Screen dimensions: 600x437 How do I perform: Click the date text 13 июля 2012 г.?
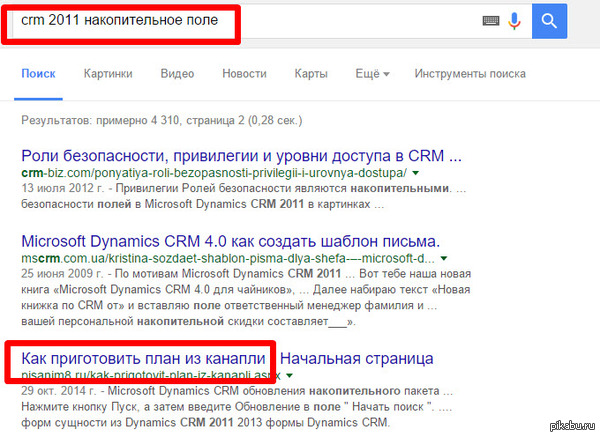click(x=63, y=188)
